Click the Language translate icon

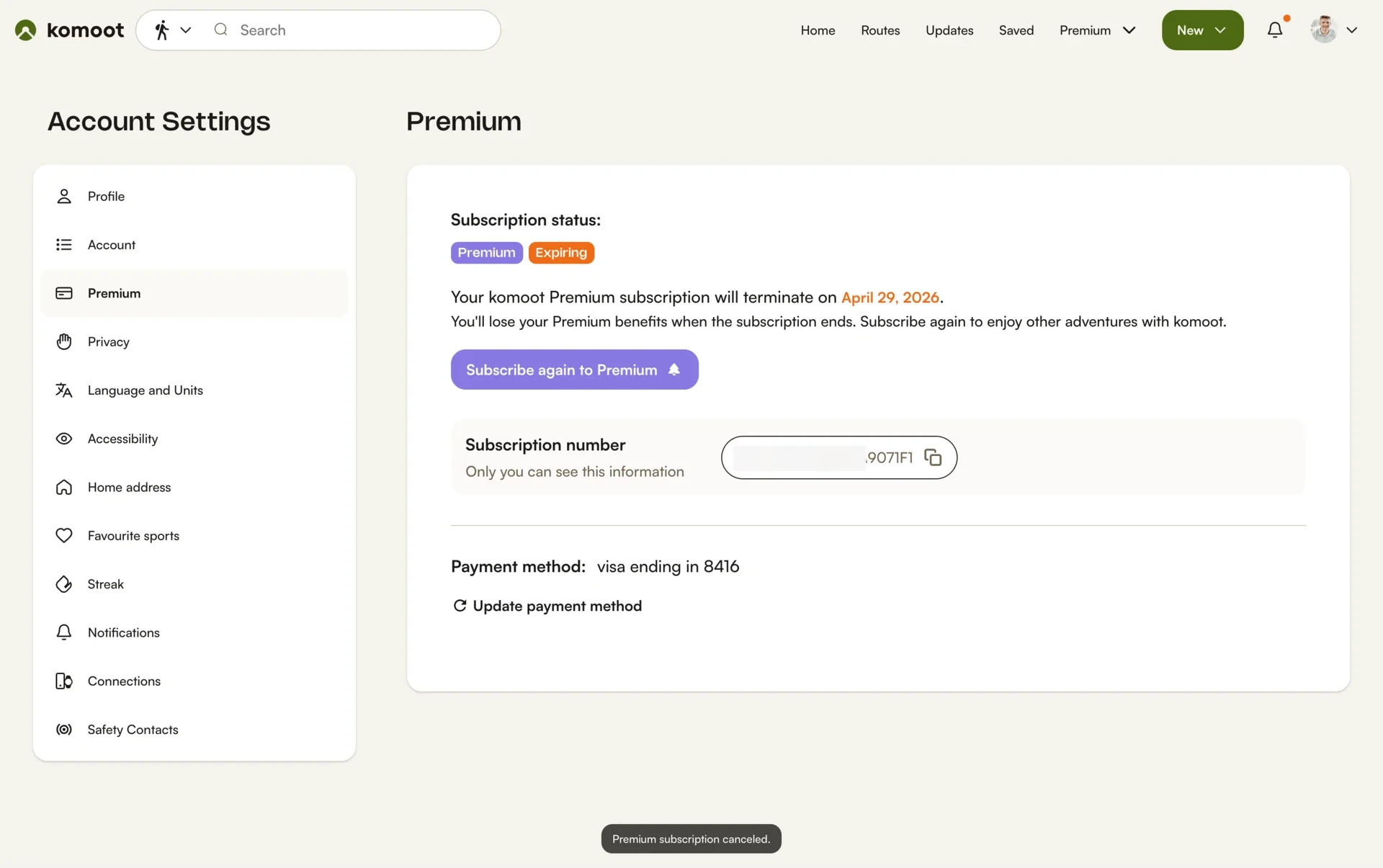click(x=64, y=390)
